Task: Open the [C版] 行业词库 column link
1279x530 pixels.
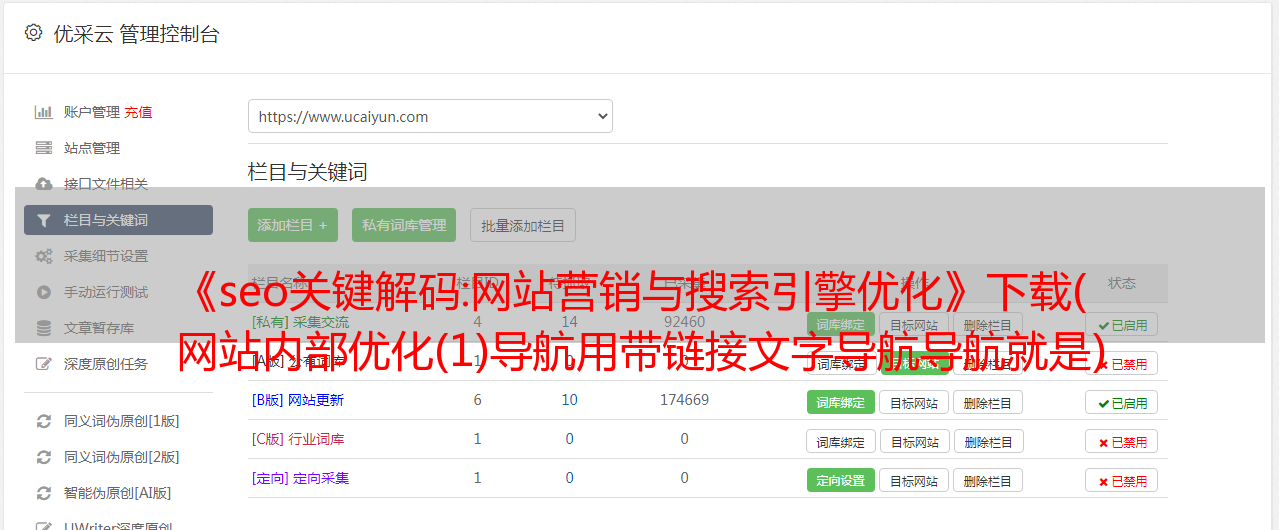Action: click(298, 439)
